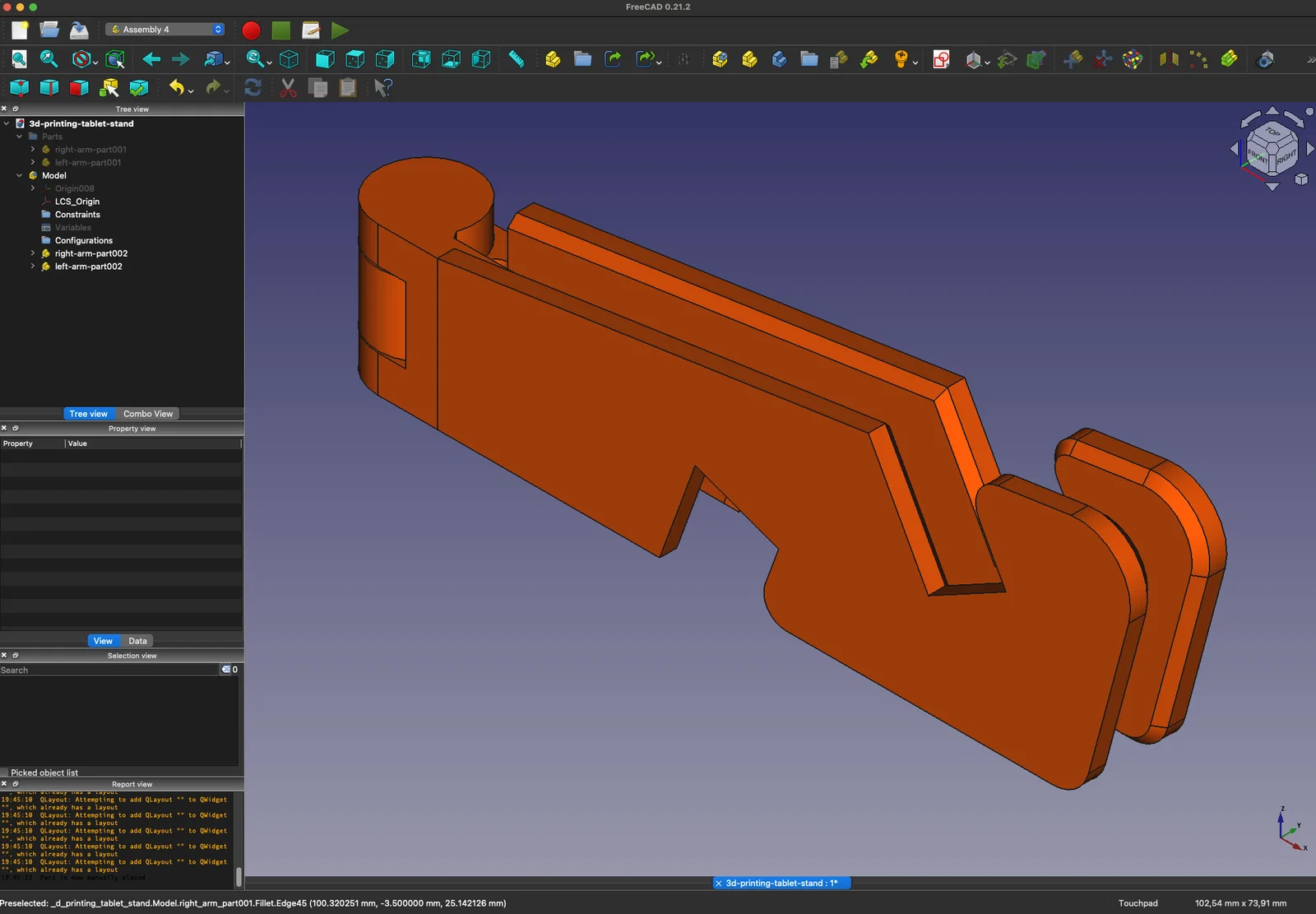
Task: Click the view dimensions in status bar
Action: click(x=1240, y=903)
